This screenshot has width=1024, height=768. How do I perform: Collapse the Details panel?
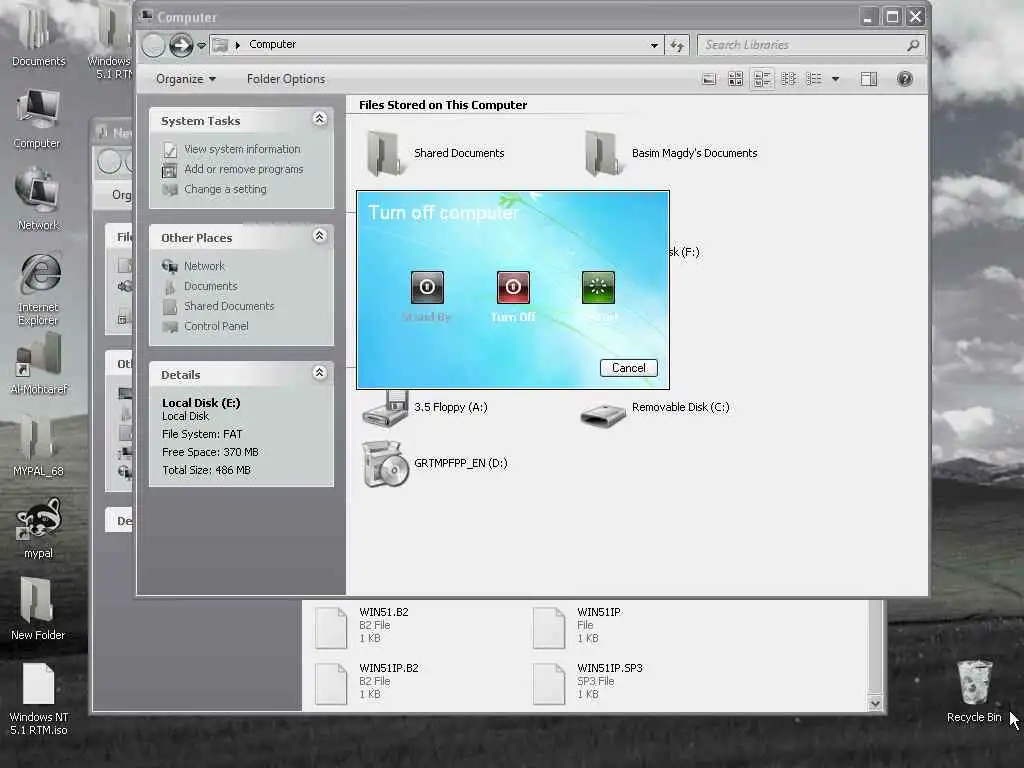coord(319,372)
